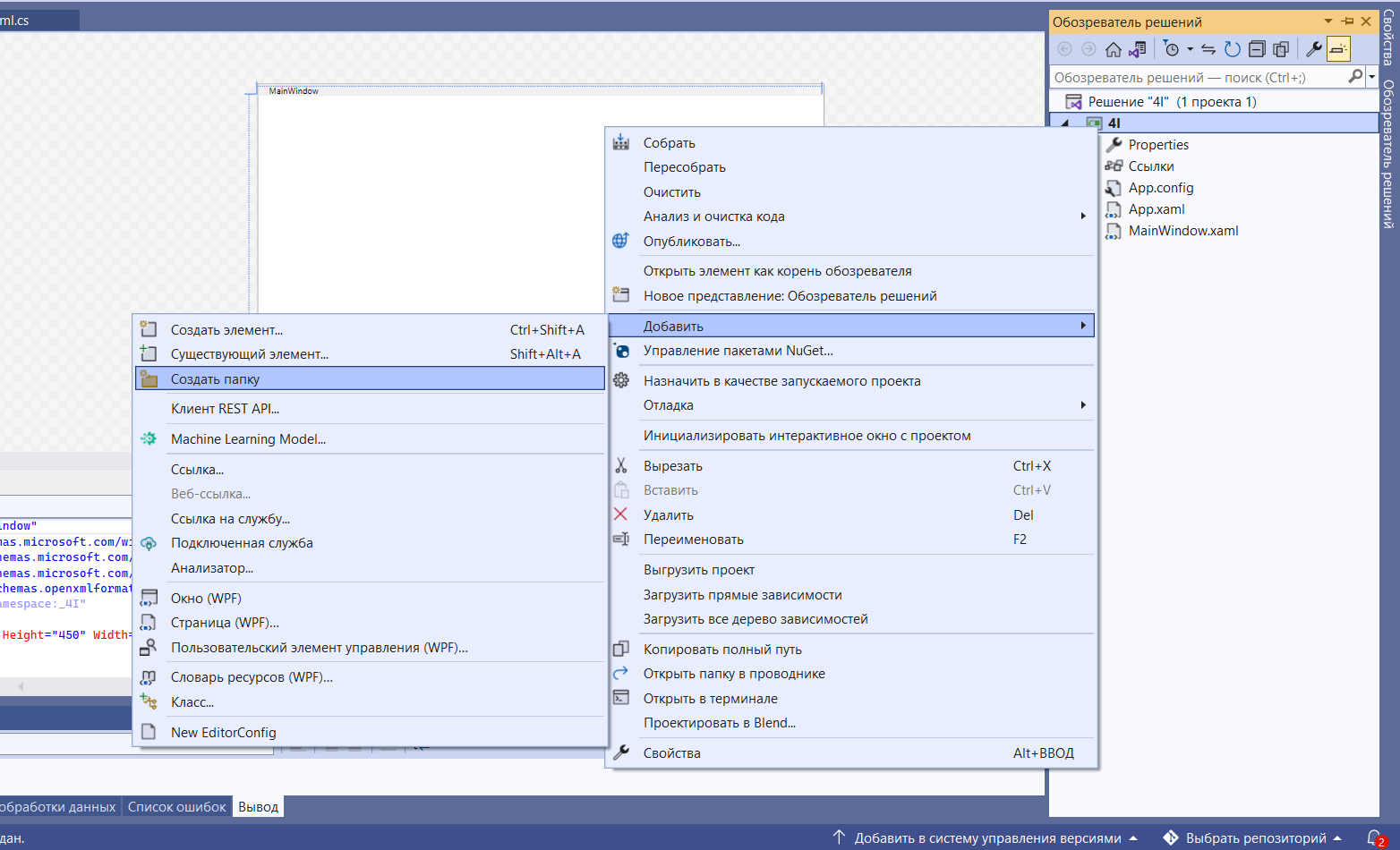Click Окно (WPF) window icon
The image size is (1400, 850).
pos(149,598)
